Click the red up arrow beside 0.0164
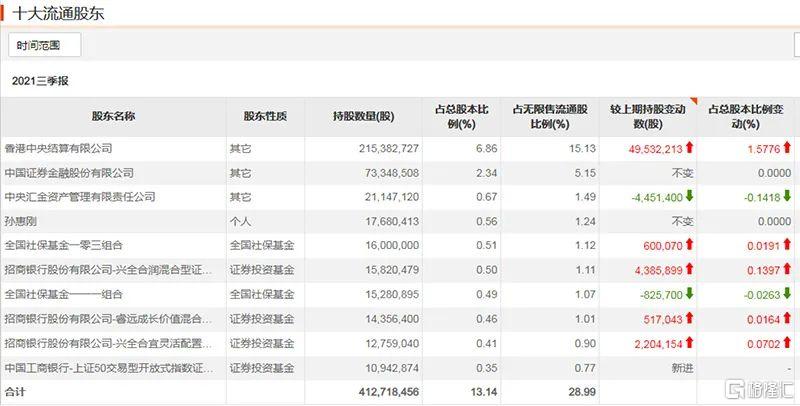Viewport: 800px width, 406px height. pyautogui.click(x=786, y=318)
